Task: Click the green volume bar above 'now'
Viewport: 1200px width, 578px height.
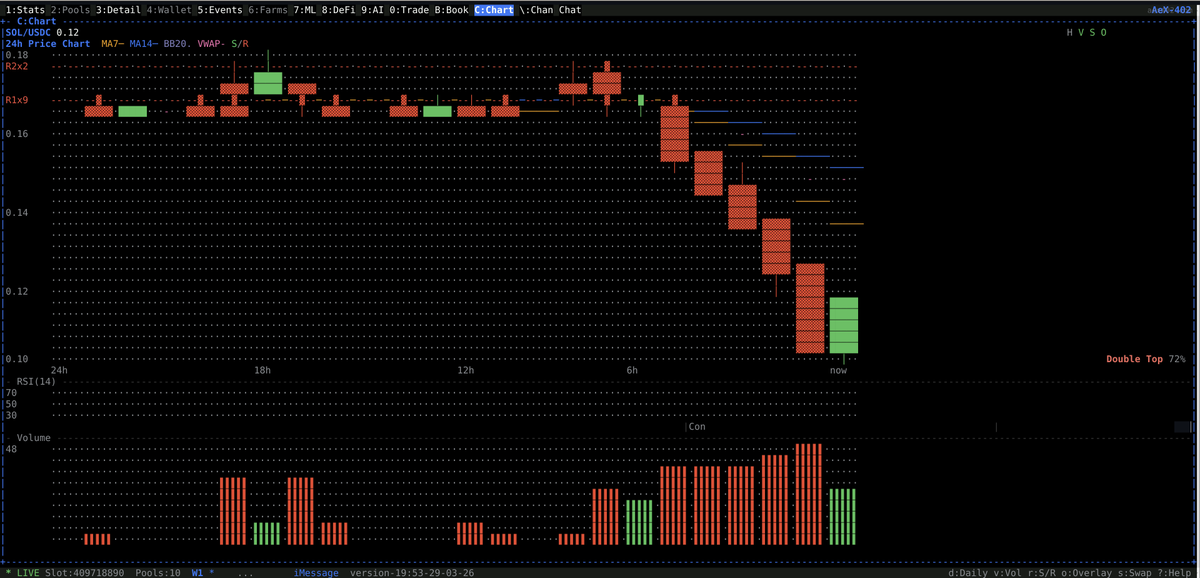Action: (x=844, y=517)
